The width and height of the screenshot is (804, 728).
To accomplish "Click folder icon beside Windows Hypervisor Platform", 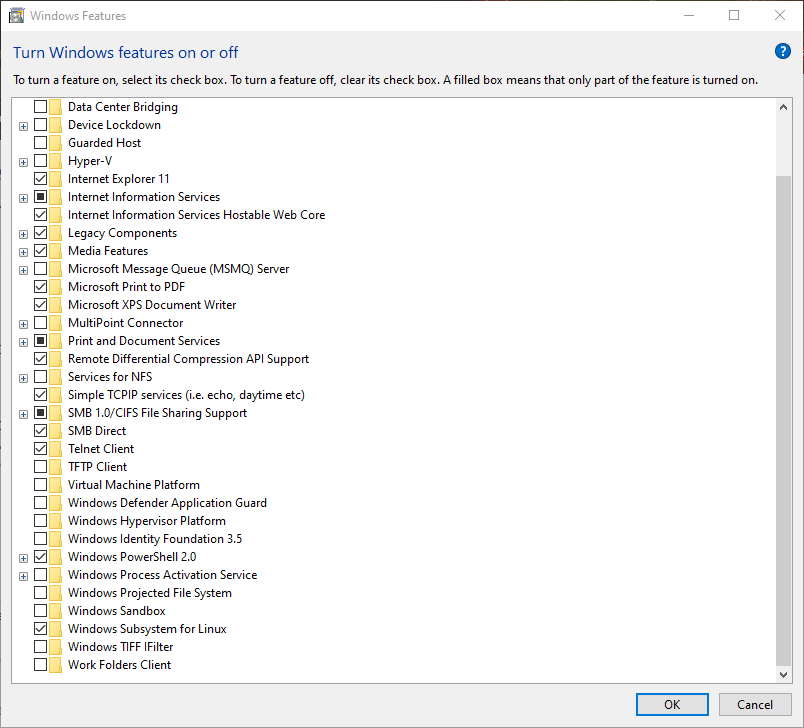I will coord(55,521).
